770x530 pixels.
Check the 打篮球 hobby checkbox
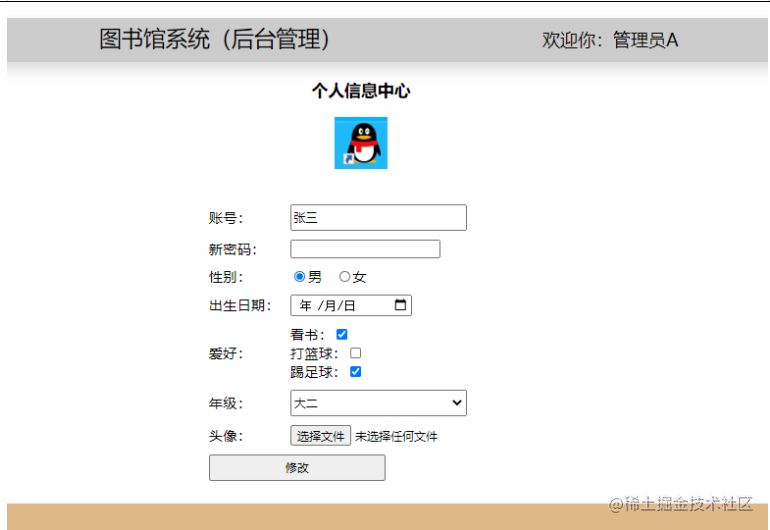pyautogui.click(x=356, y=353)
